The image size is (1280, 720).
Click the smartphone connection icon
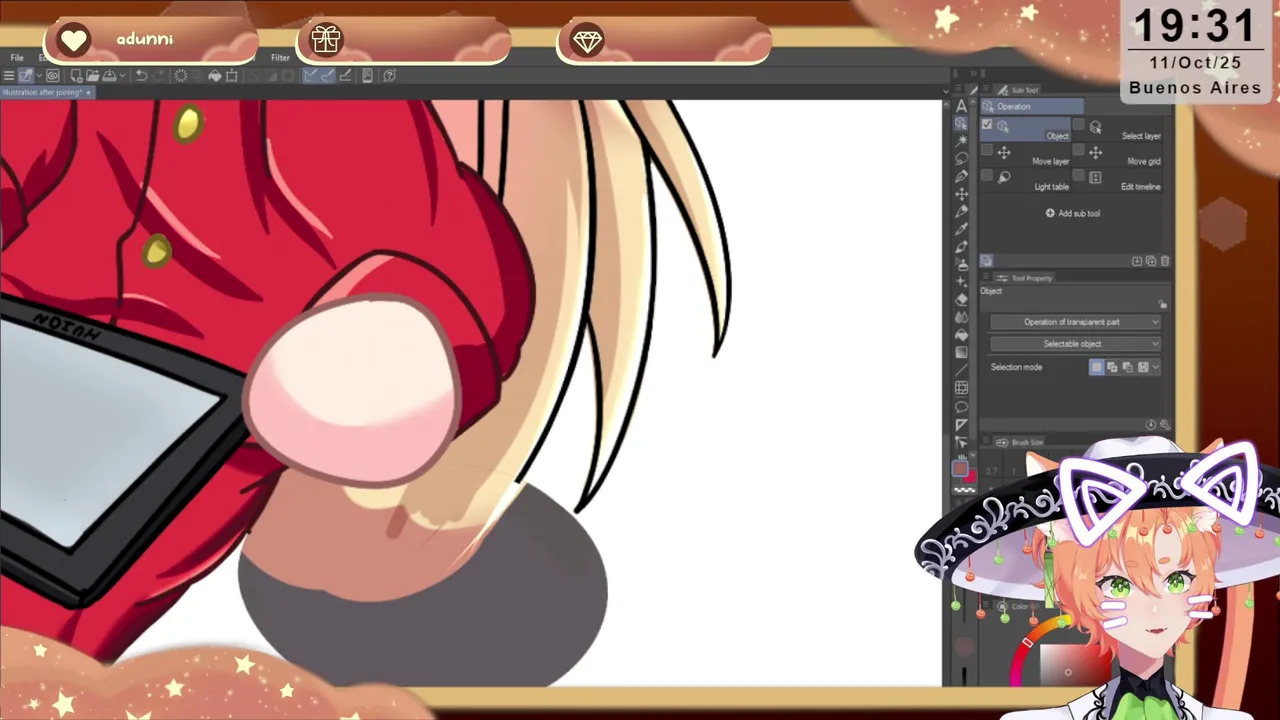367,76
